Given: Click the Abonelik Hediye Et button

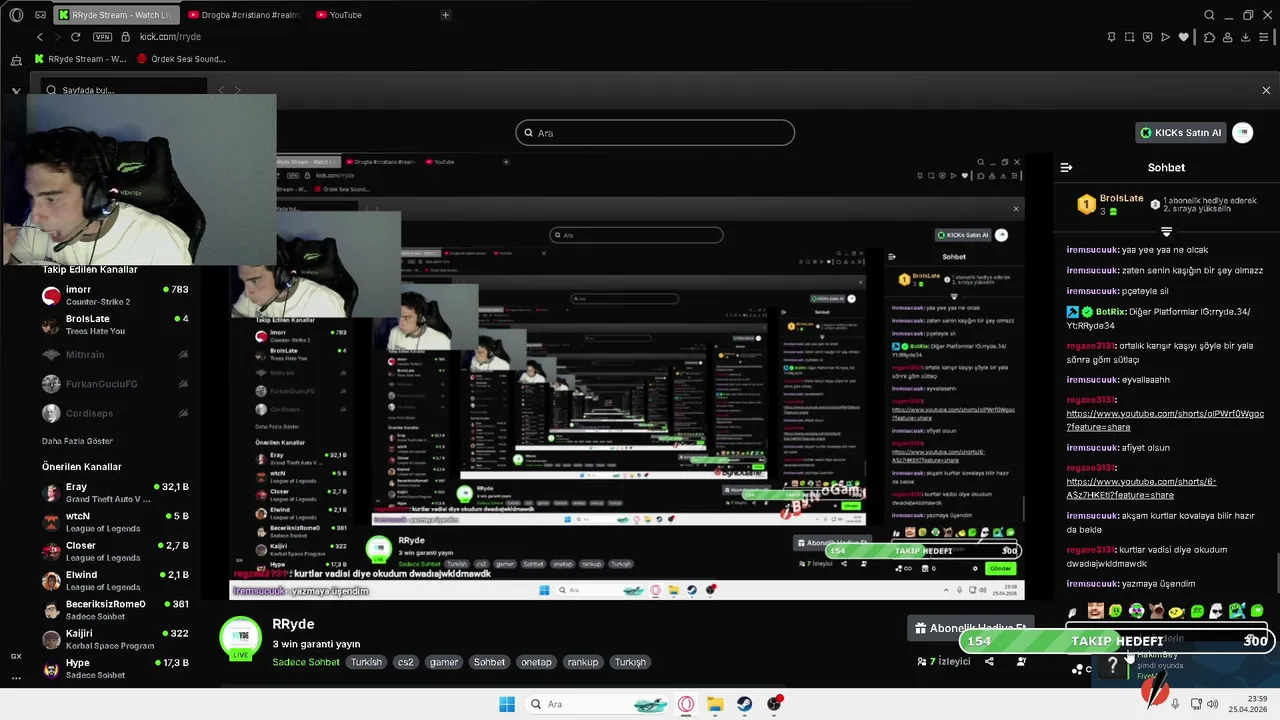Looking at the screenshot, I should pos(970,628).
